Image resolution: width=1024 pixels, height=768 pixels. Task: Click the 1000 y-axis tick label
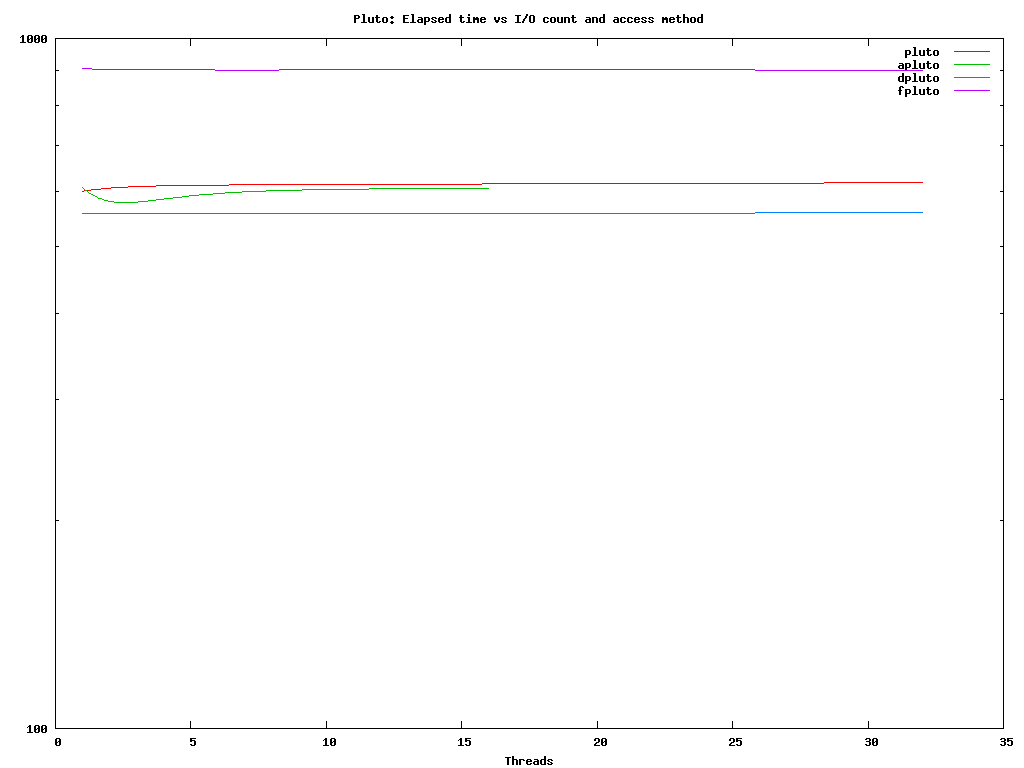(33, 40)
